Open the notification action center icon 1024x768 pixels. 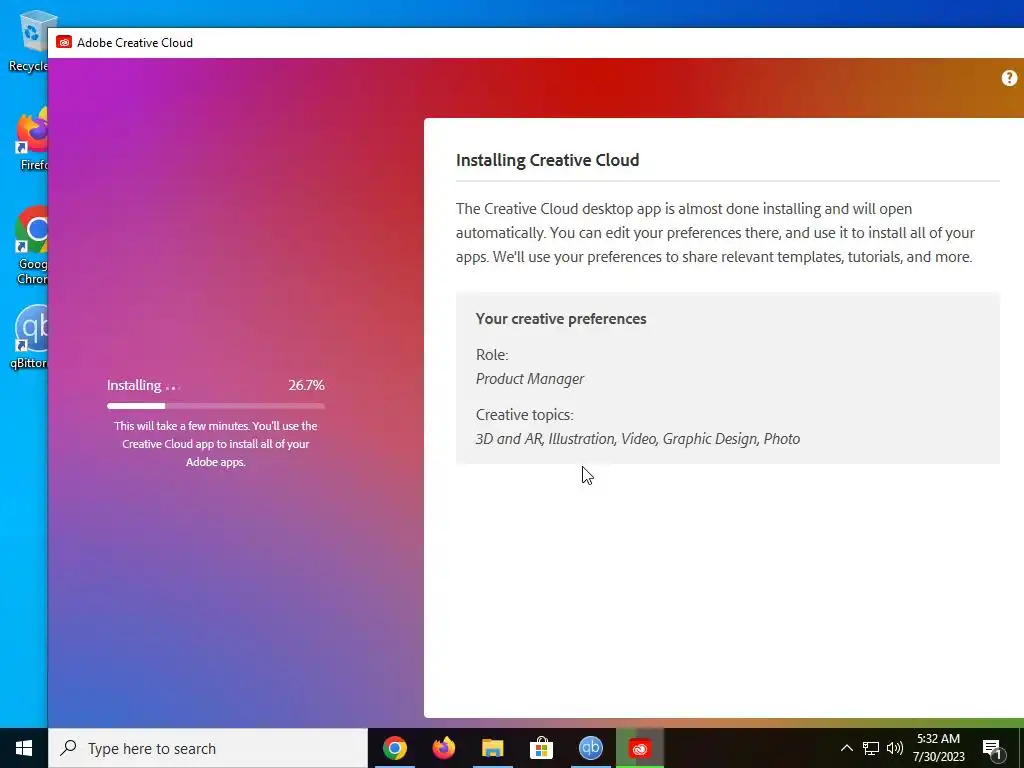tap(992, 749)
